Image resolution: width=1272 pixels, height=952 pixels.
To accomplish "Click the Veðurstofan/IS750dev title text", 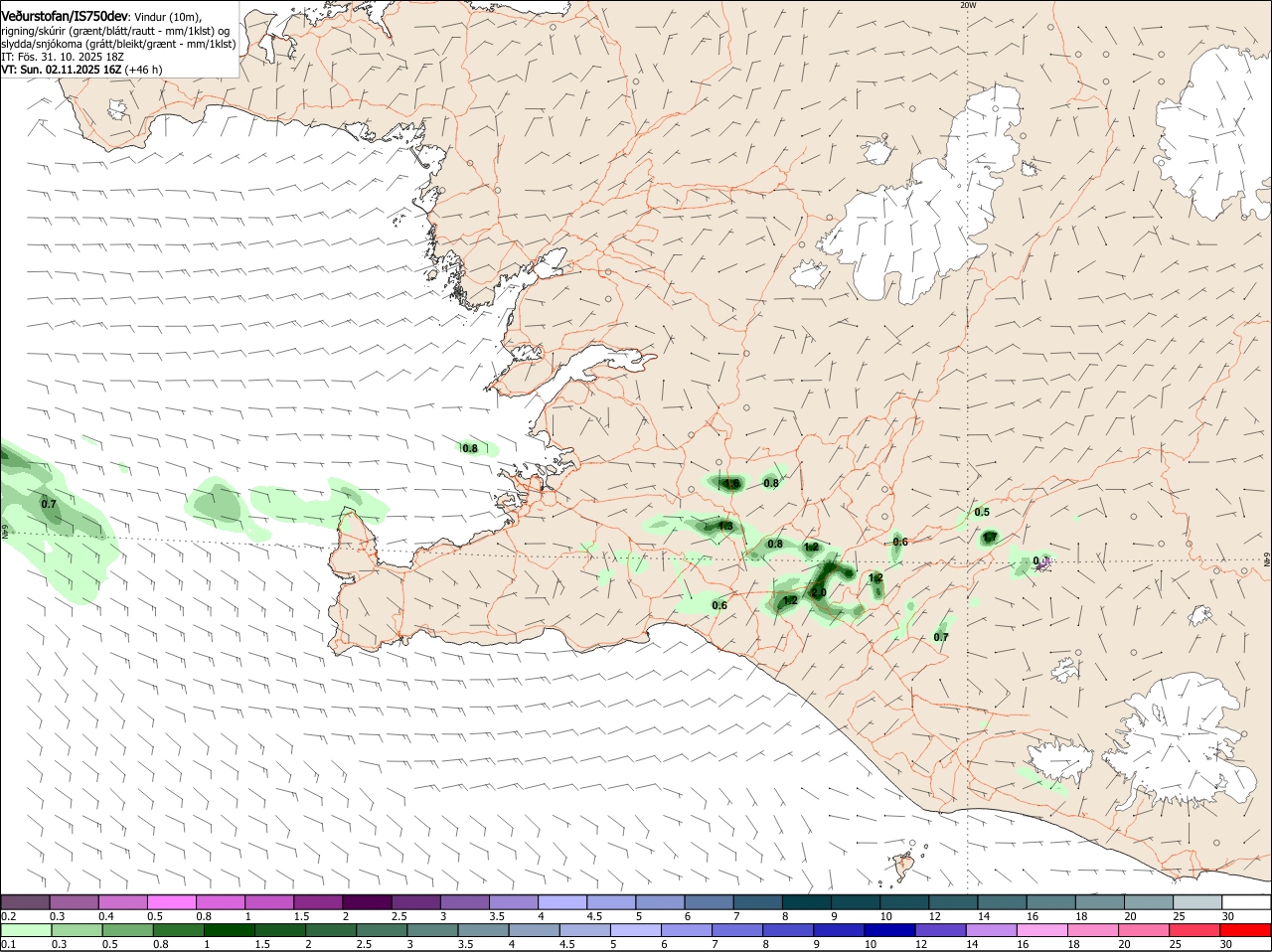I will pos(65,17).
